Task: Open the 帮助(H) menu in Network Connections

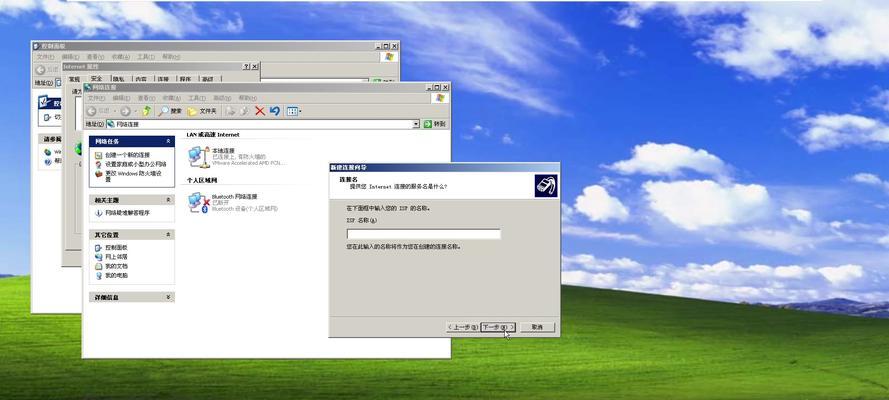Action: click(x=247, y=98)
